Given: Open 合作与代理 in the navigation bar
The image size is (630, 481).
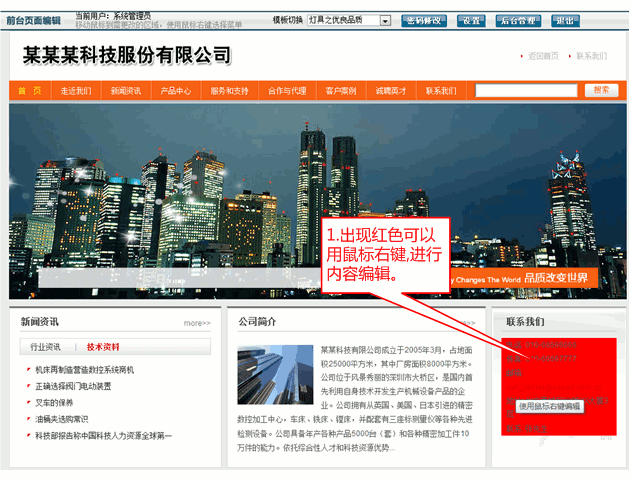Looking at the screenshot, I should pyautogui.click(x=287, y=90).
